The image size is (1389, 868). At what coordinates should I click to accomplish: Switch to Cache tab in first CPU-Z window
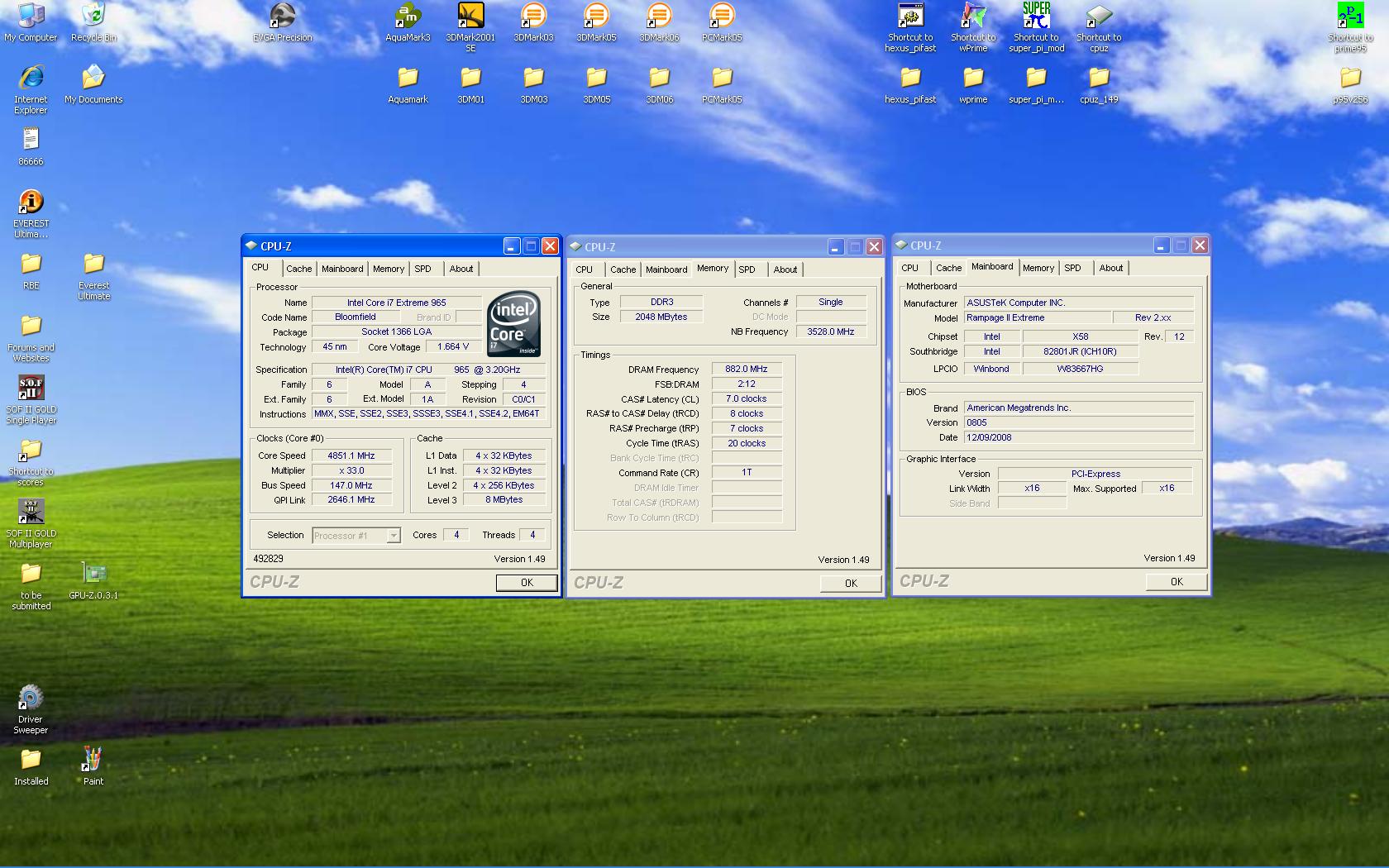pos(298,269)
